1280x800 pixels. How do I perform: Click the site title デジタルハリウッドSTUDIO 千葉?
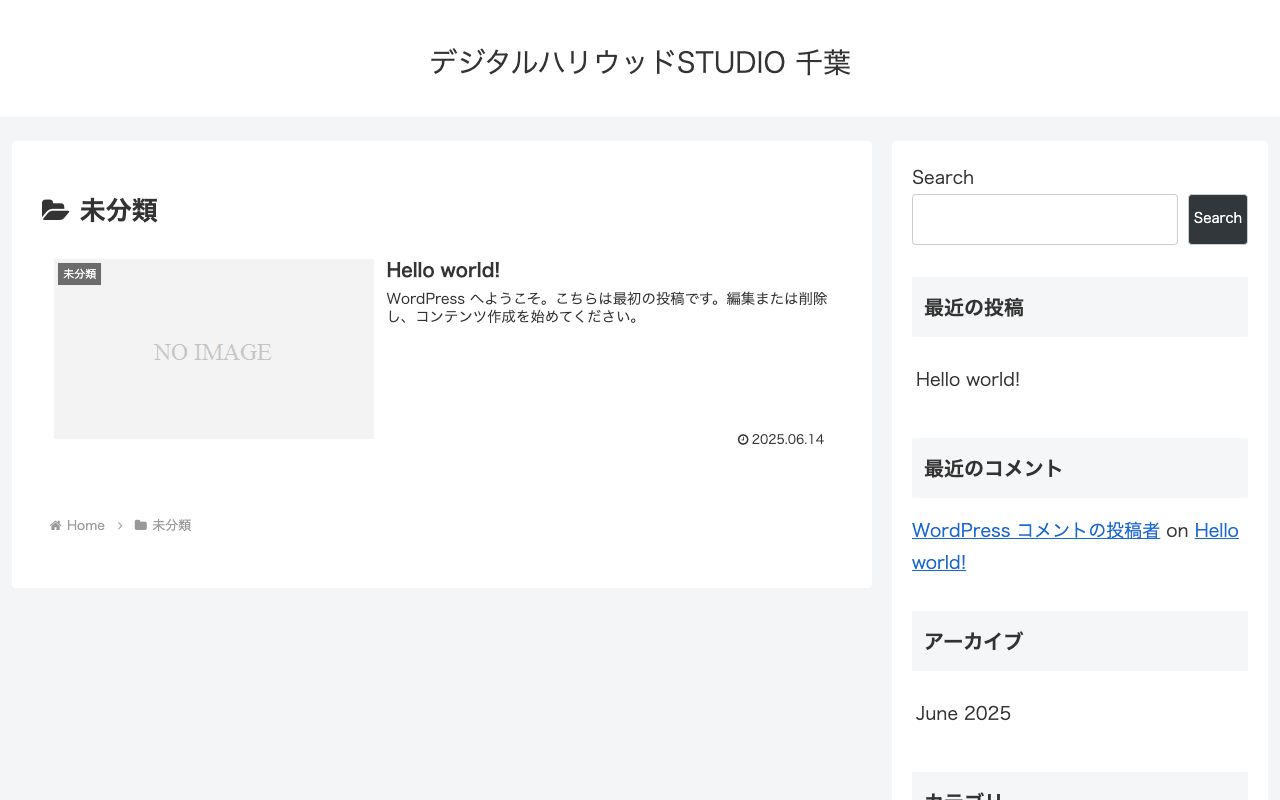639,62
